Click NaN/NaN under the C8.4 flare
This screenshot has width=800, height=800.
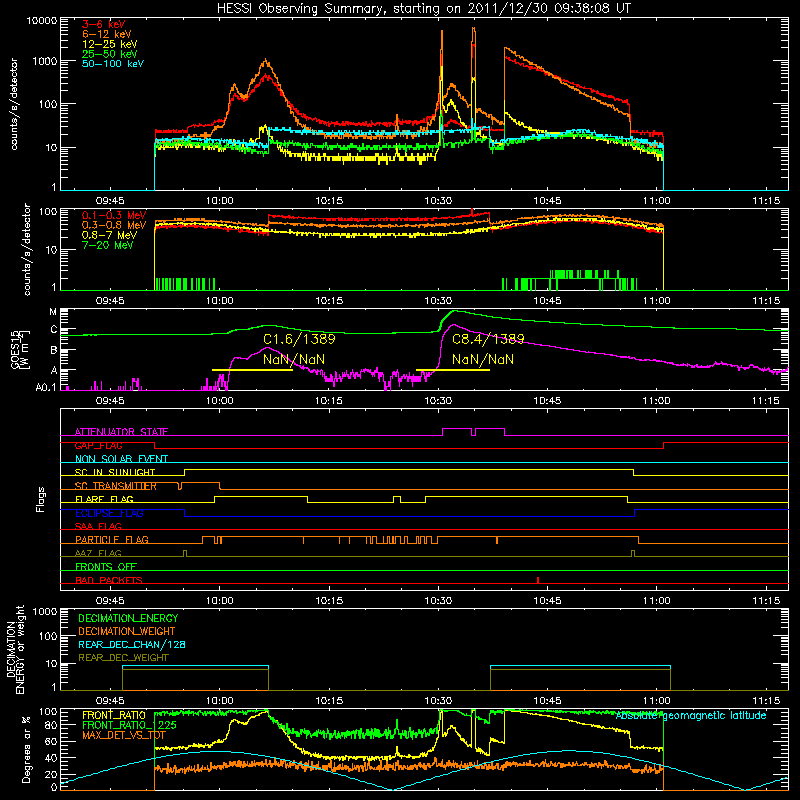point(483,359)
